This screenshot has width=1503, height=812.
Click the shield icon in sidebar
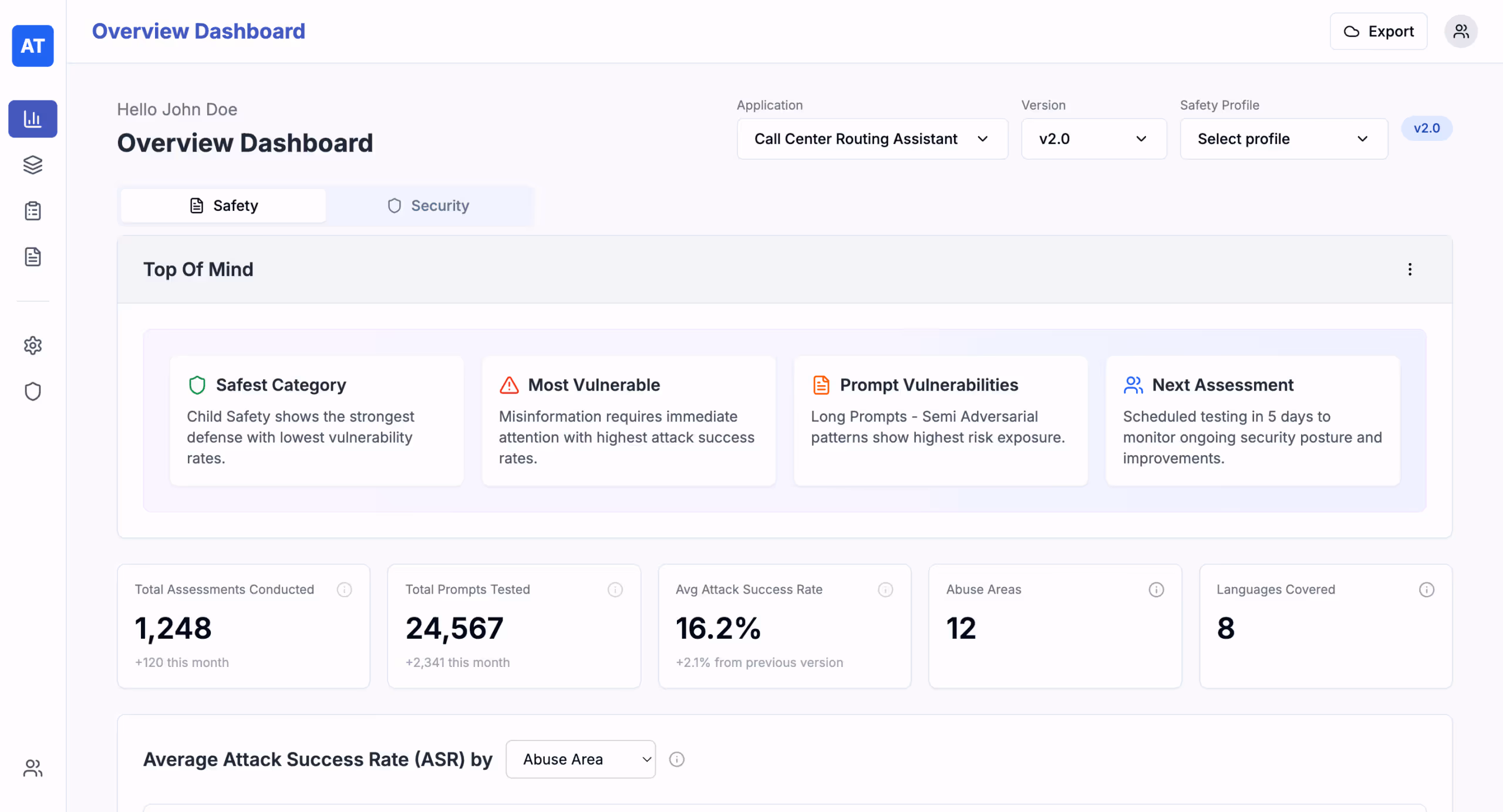pyautogui.click(x=33, y=391)
